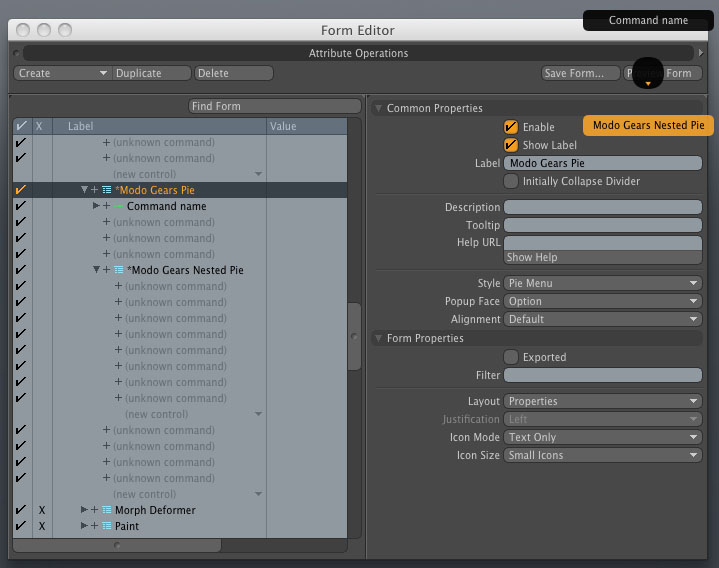Viewport: 719px width, 568px height.
Task: Collapse the Common Properties section
Action: (x=378, y=108)
